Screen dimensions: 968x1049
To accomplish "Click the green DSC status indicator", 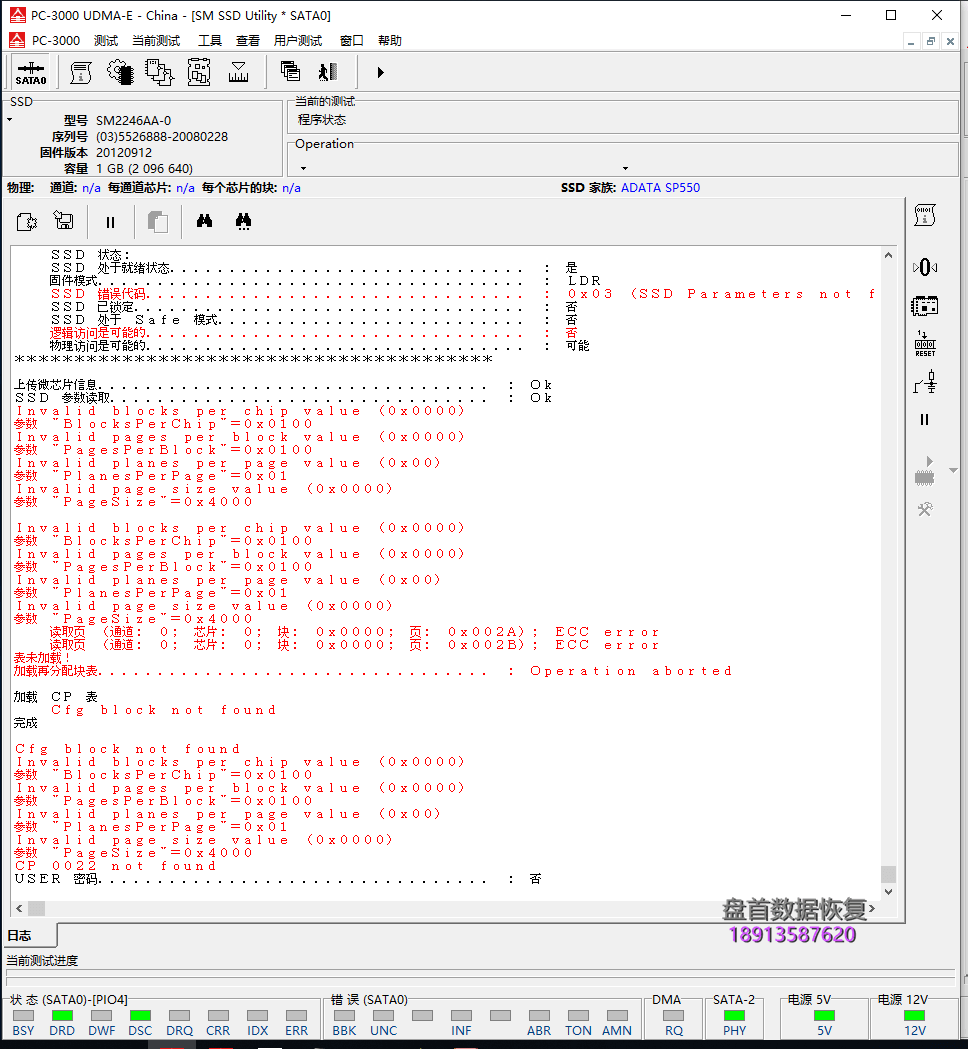I will pyautogui.click(x=140, y=1016).
